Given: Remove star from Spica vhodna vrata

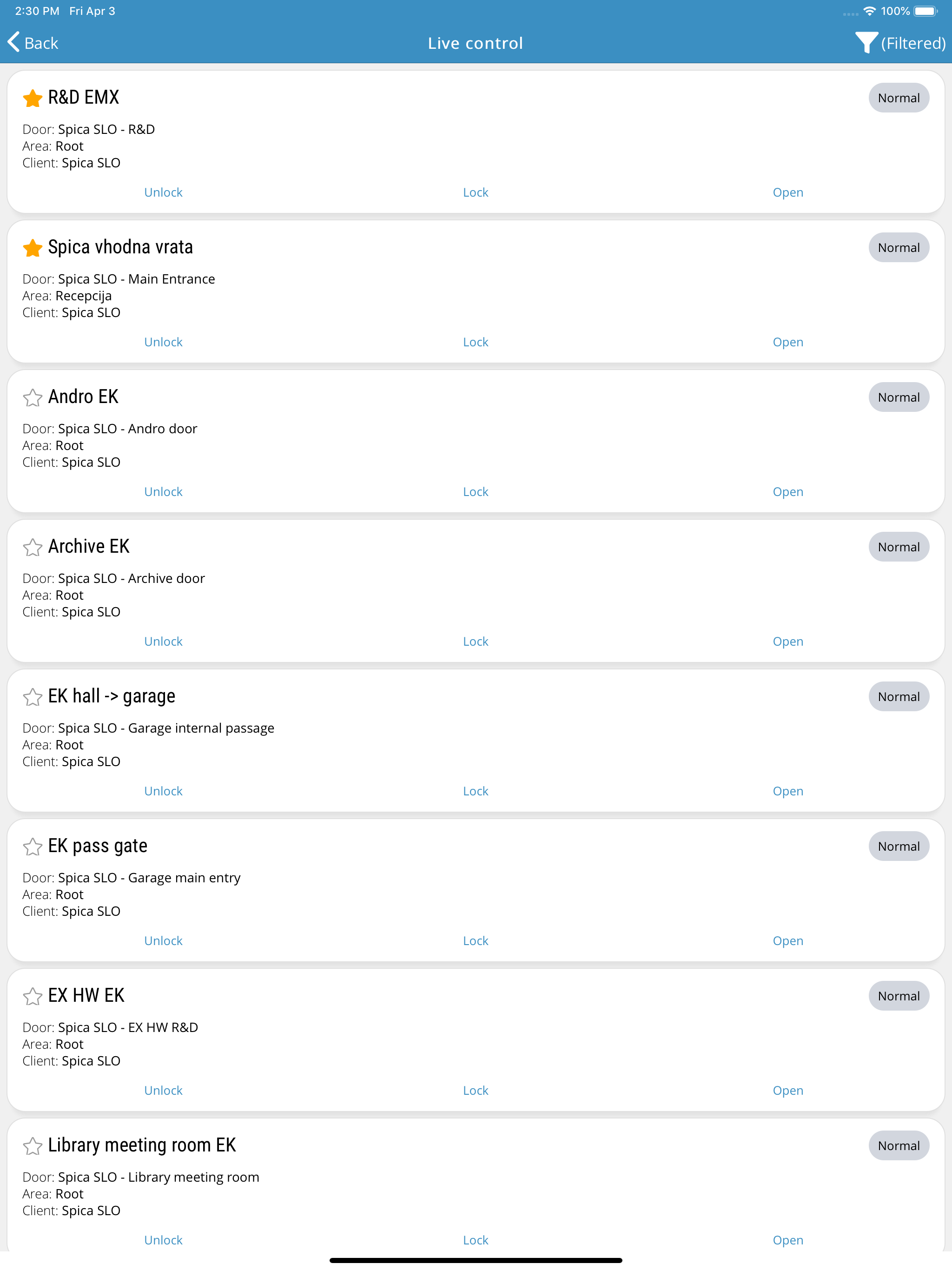Looking at the screenshot, I should coord(33,248).
